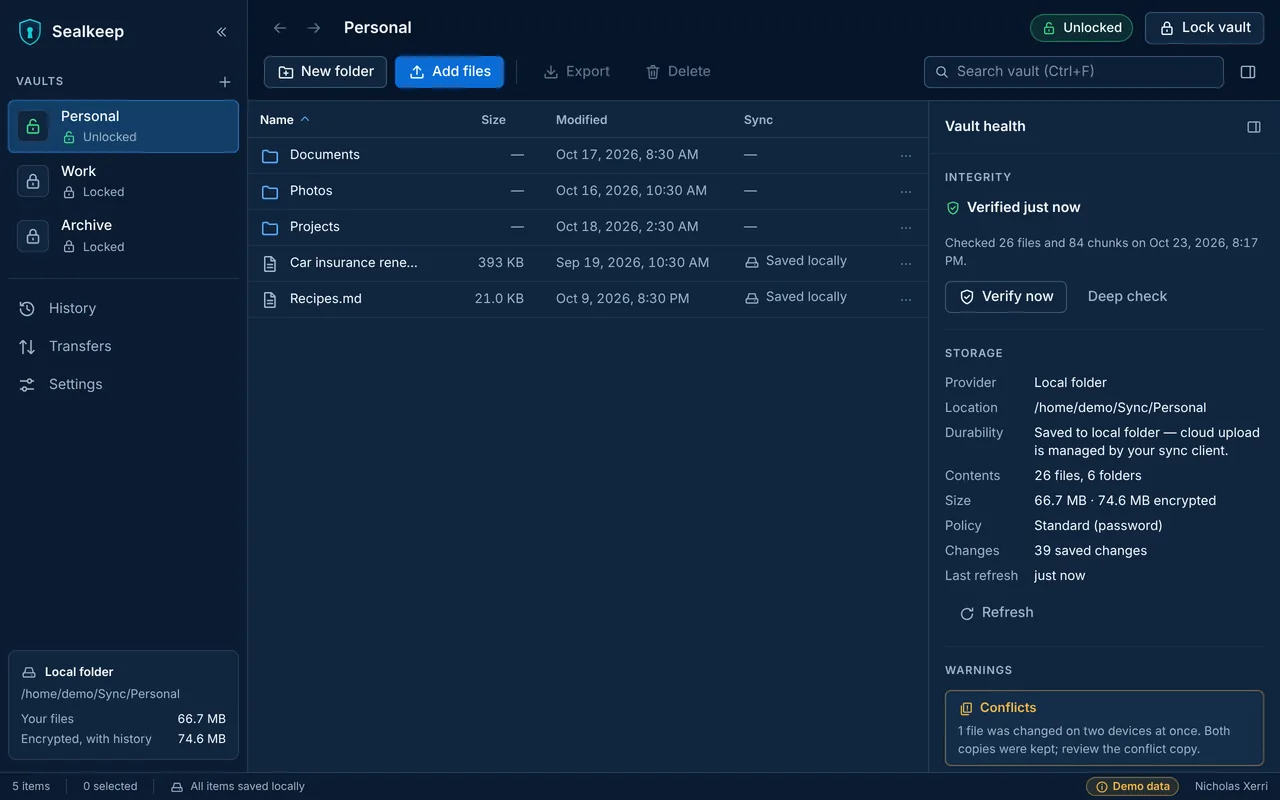Click the Sealkeep shield logo icon
The height and width of the screenshot is (800, 1280).
pyautogui.click(x=30, y=32)
